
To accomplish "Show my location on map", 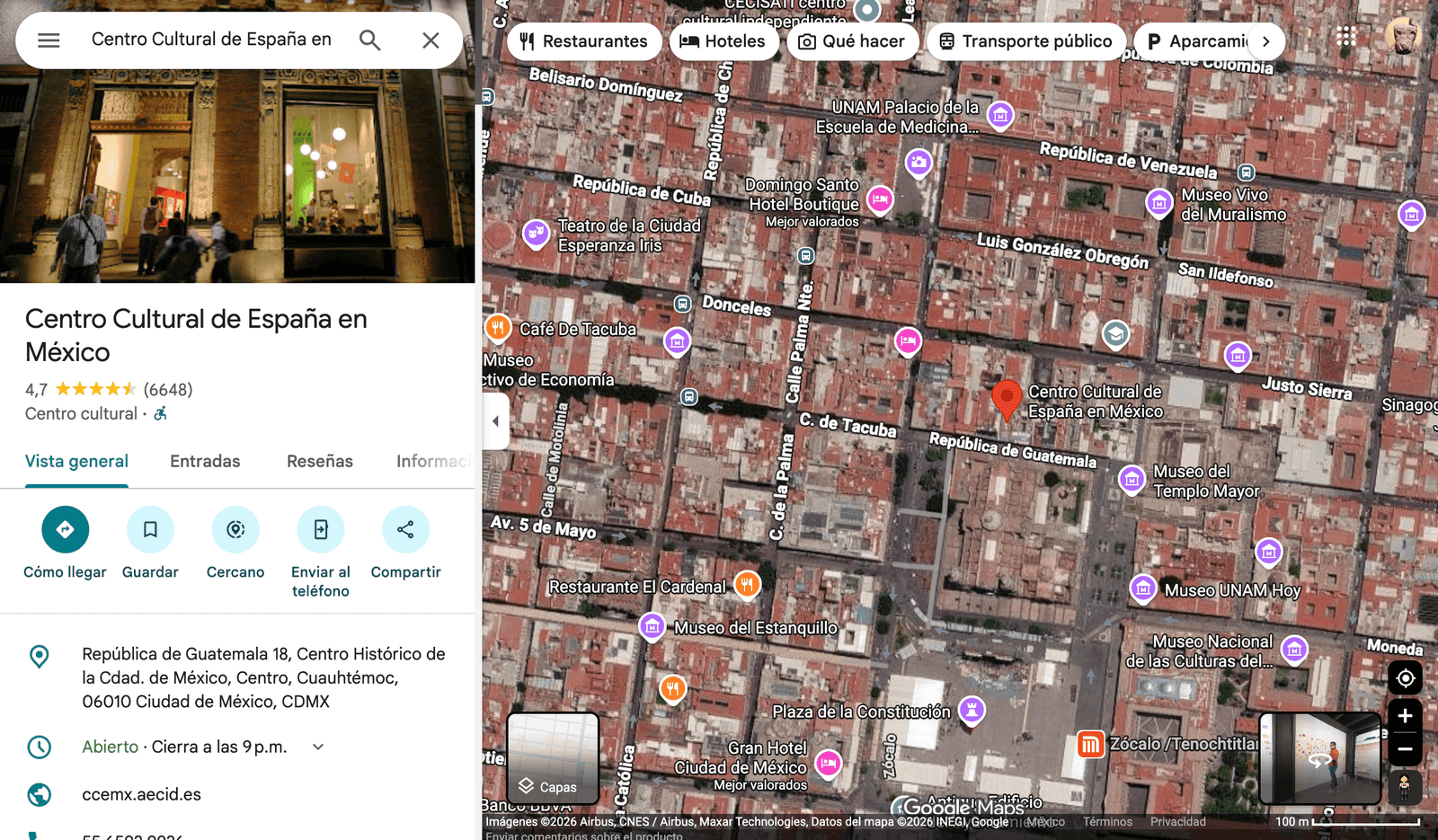I will (x=1405, y=678).
